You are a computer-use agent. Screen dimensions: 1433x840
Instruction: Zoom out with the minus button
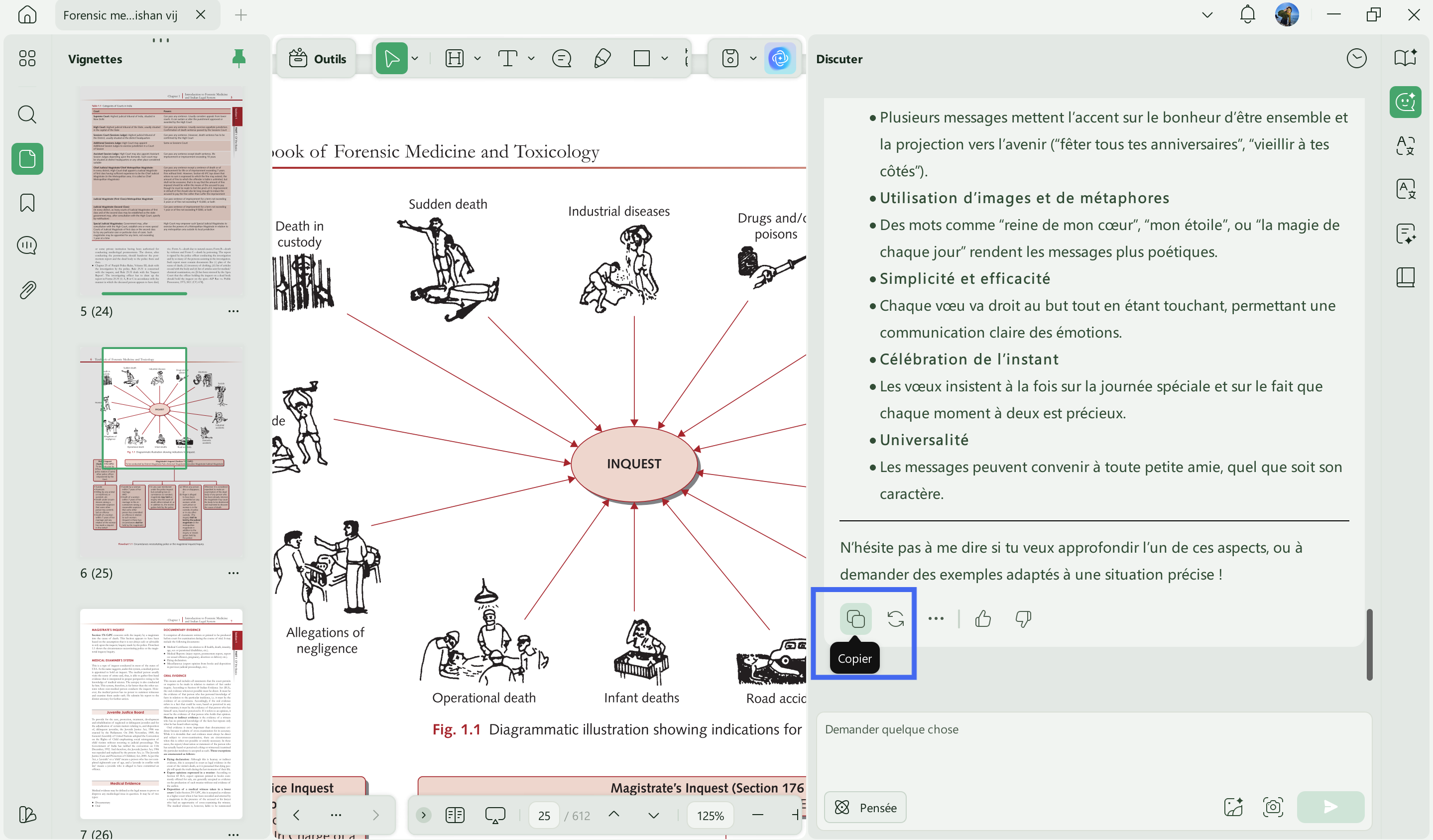pyautogui.click(x=757, y=815)
